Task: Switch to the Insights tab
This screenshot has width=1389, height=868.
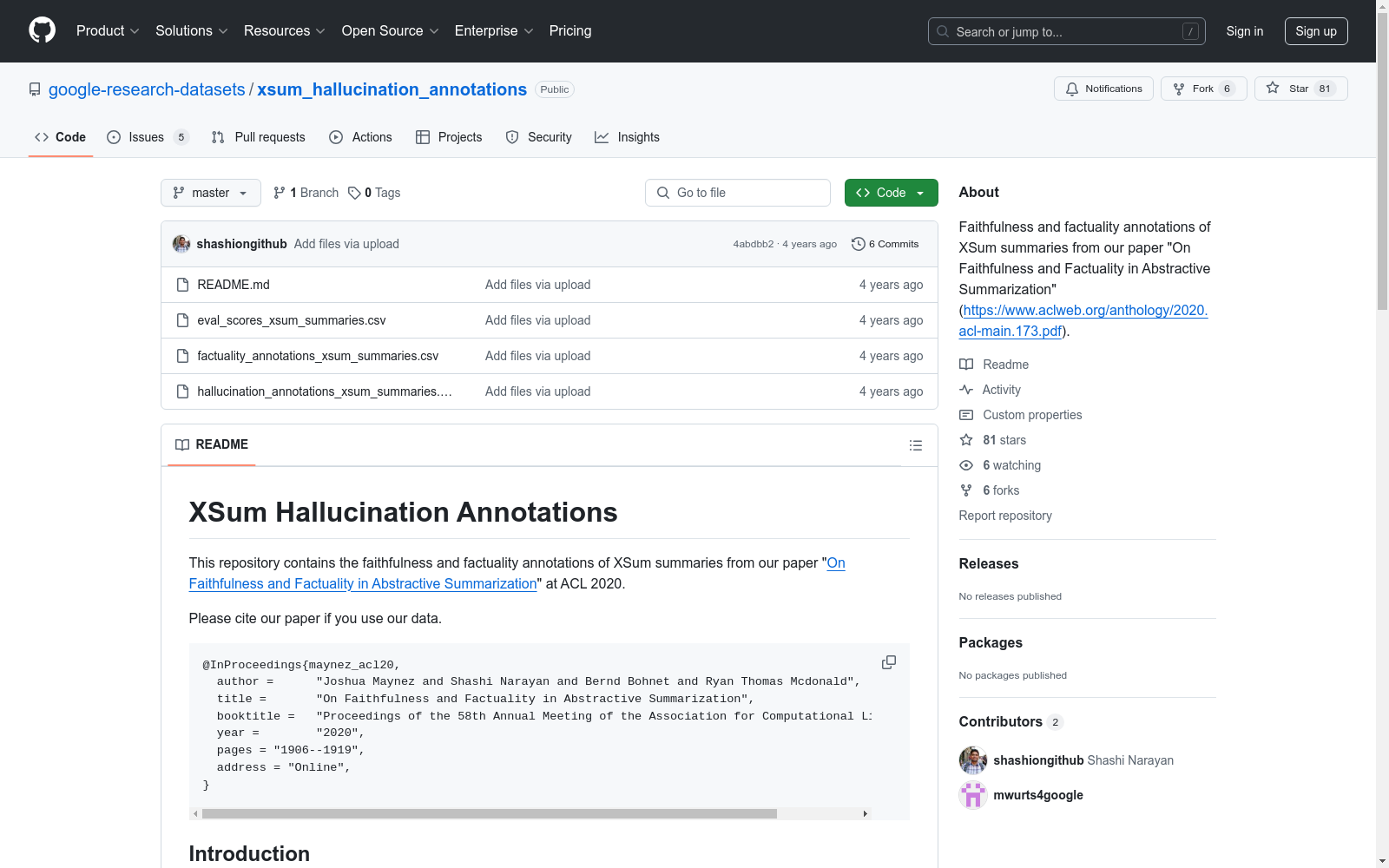Action: pos(627,137)
